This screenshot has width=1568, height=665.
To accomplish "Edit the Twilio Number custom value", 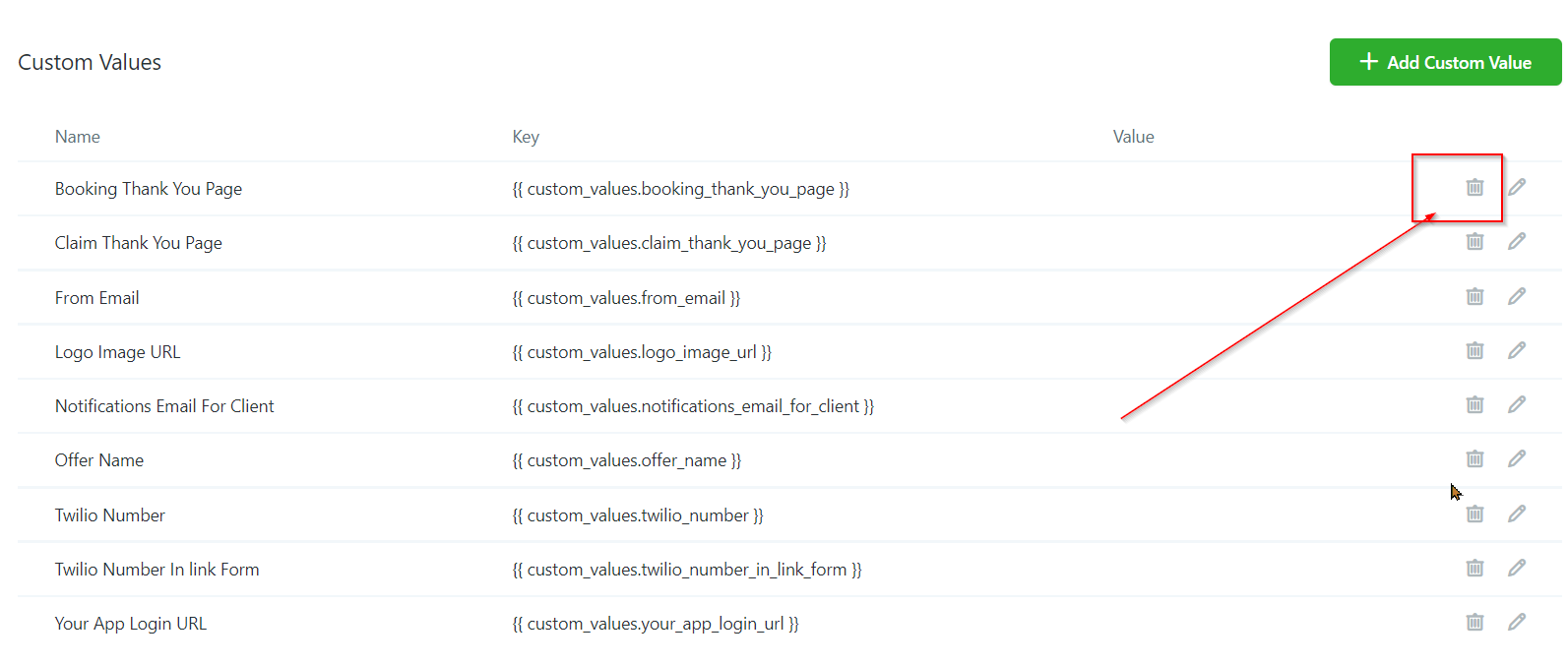I will [1517, 514].
